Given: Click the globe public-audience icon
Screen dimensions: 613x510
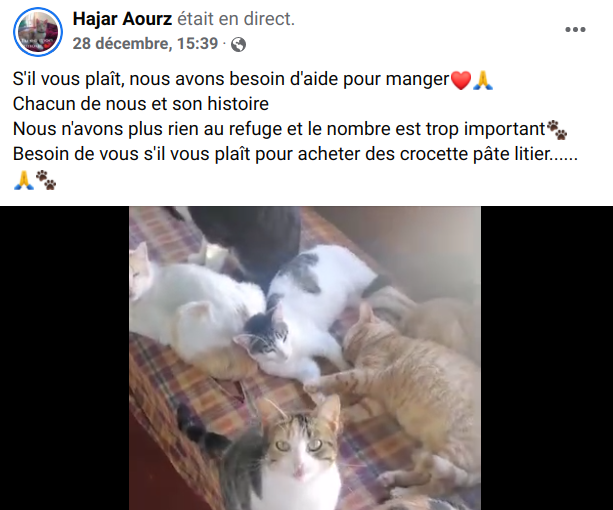Looking at the screenshot, I should [x=238, y=44].
